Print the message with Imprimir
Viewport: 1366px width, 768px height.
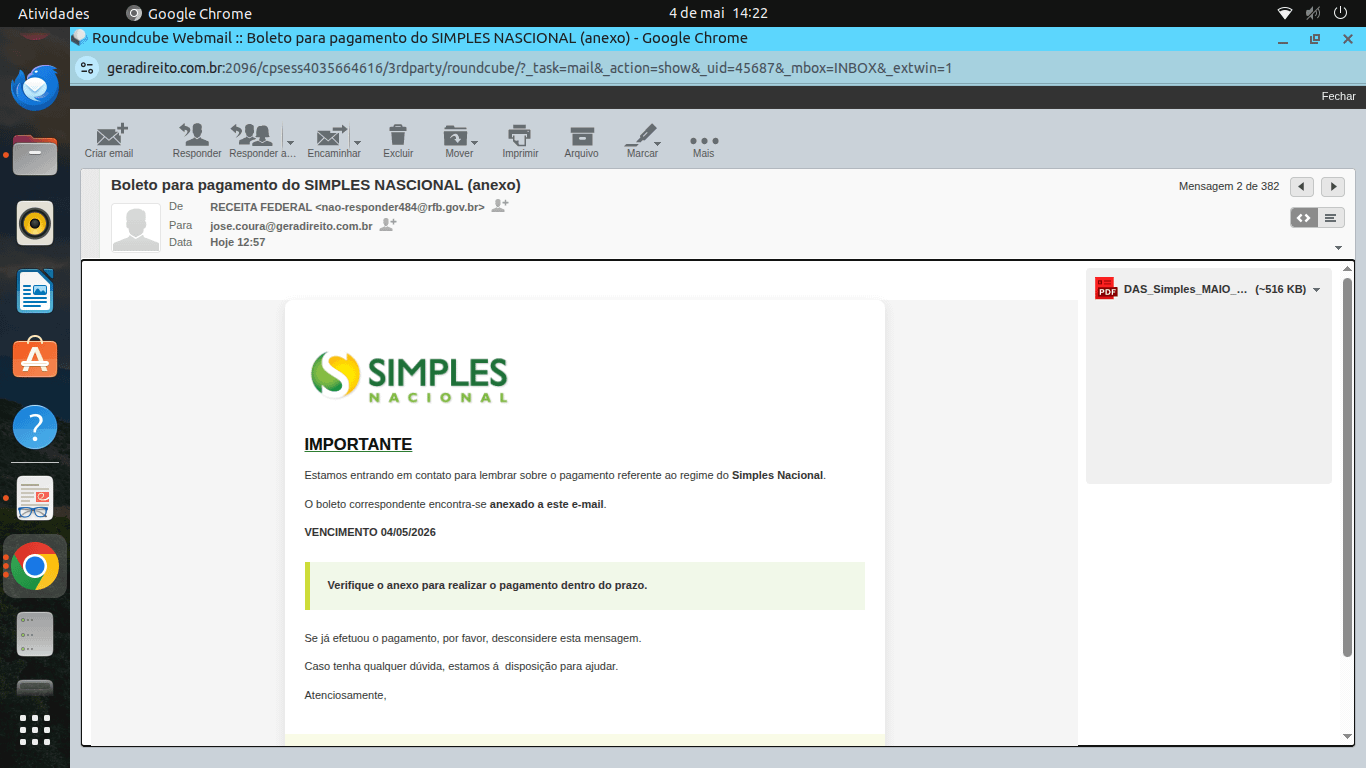520,140
